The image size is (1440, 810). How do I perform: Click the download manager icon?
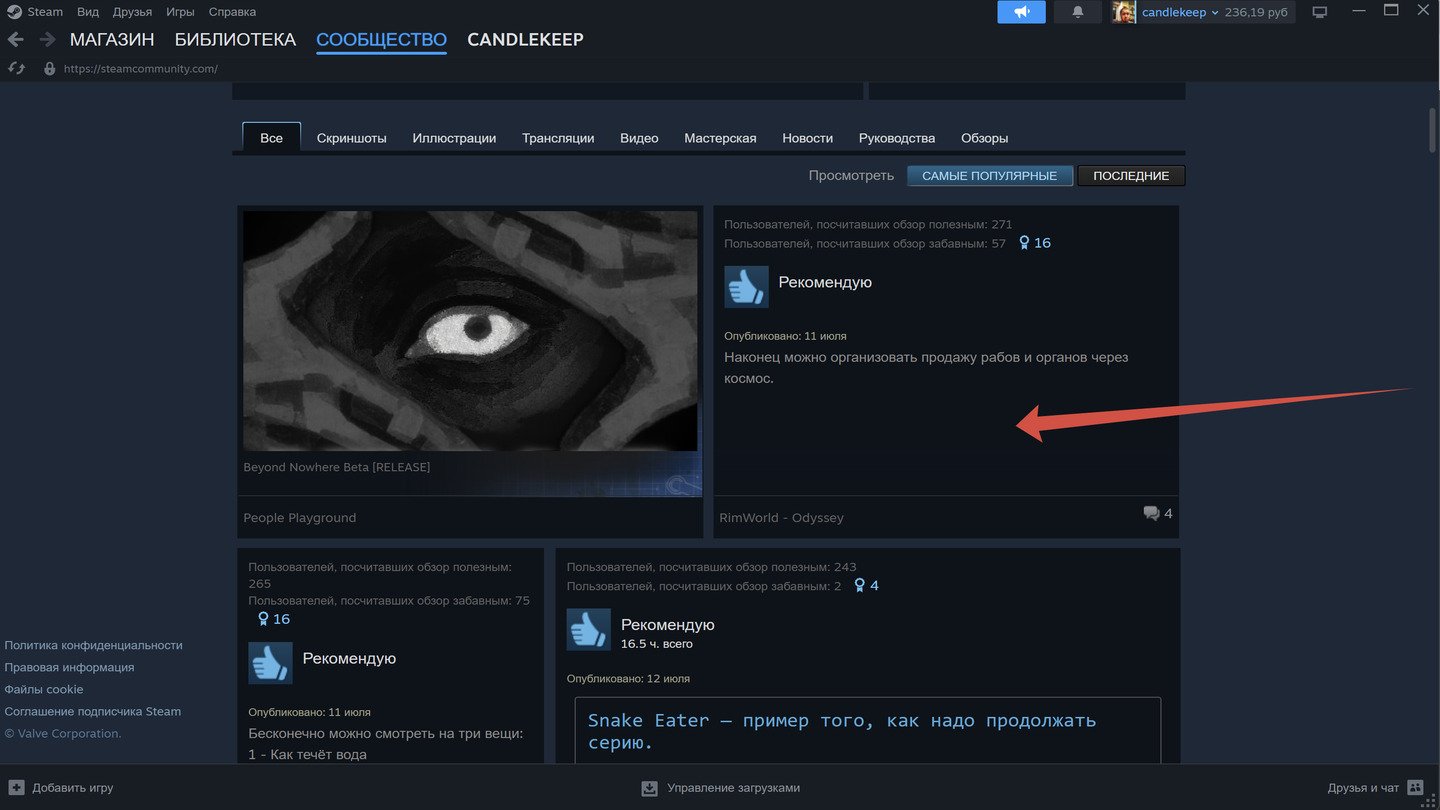pyautogui.click(x=649, y=788)
